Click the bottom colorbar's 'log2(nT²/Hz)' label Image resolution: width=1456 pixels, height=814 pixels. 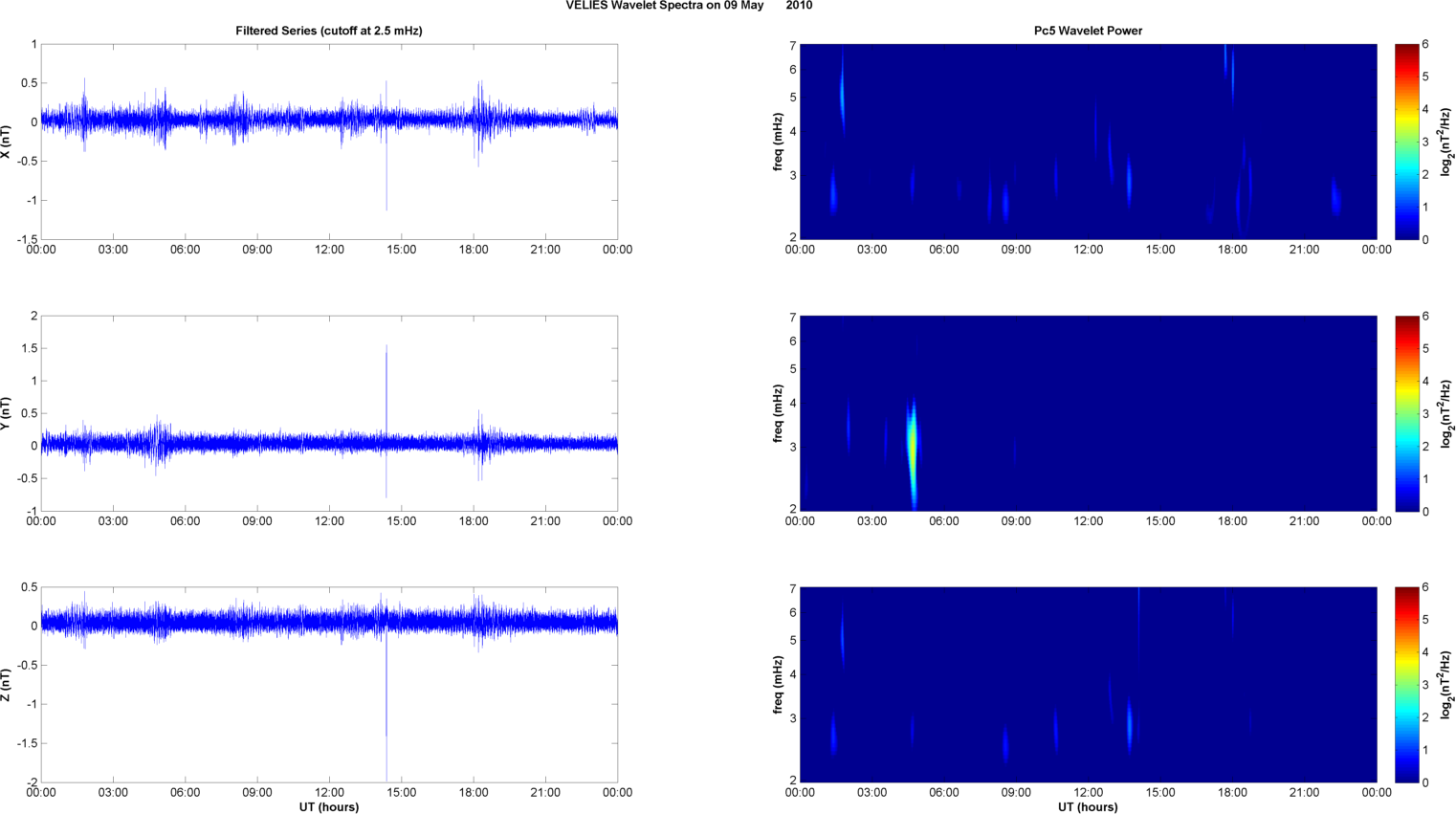pos(1446,685)
